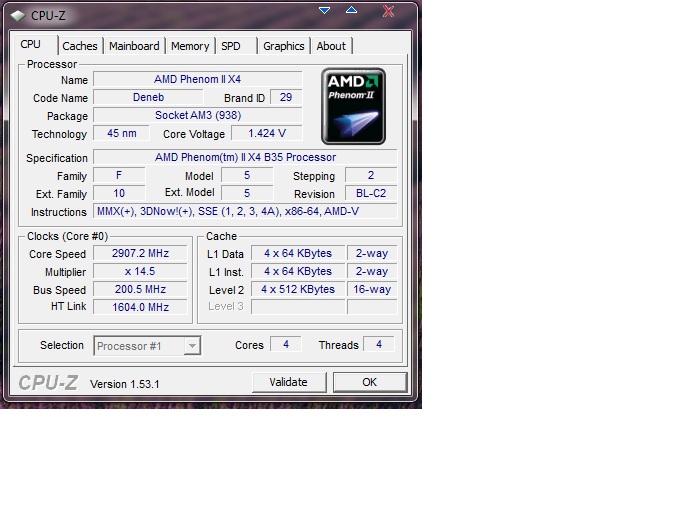
Task: Click the Name field AMD Phenom II X4
Action: [197, 79]
